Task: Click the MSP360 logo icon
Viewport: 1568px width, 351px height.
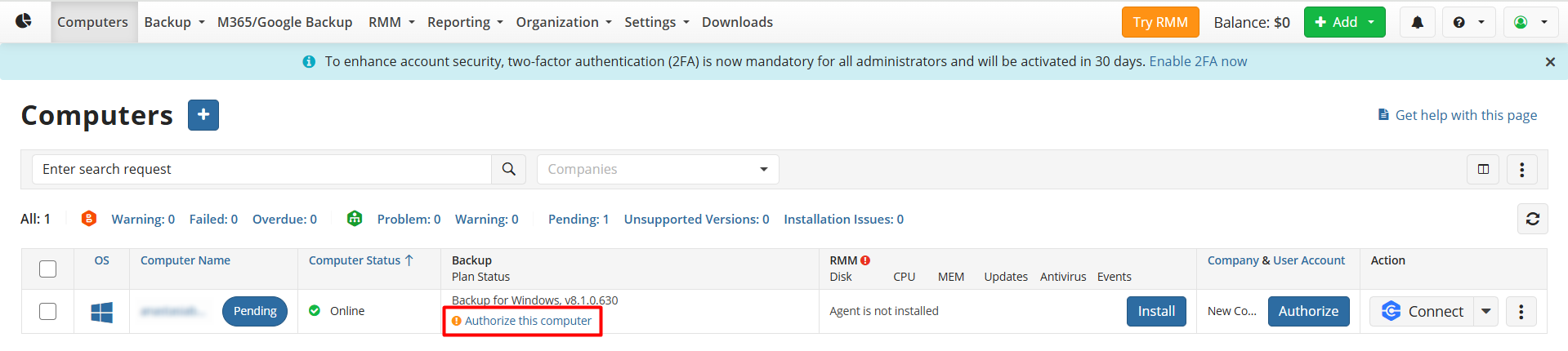Action: (x=24, y=21)
